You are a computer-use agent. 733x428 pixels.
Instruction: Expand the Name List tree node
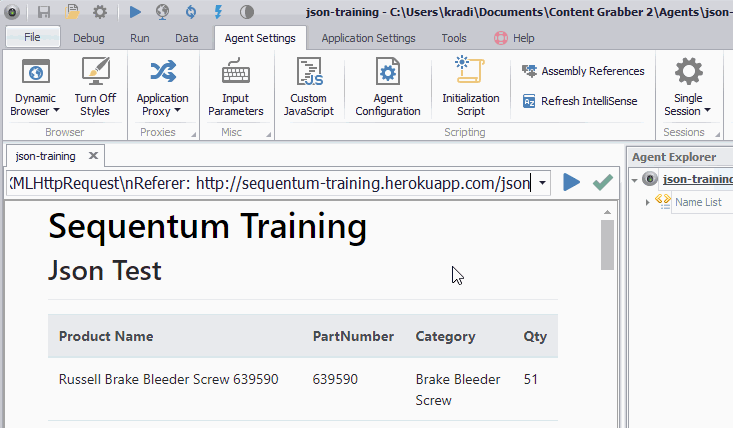(x=648, y=202)
